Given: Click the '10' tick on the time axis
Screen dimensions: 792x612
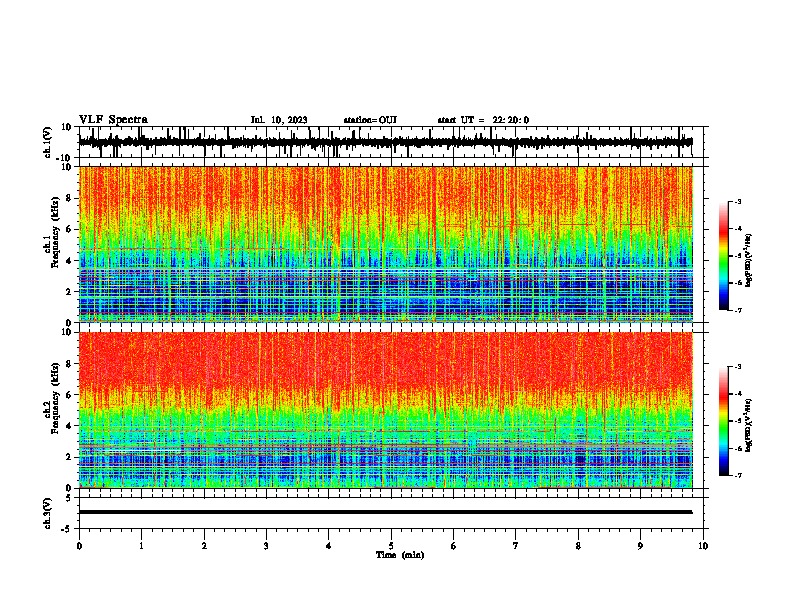Looking at the screenshot, I should [703, 546].
